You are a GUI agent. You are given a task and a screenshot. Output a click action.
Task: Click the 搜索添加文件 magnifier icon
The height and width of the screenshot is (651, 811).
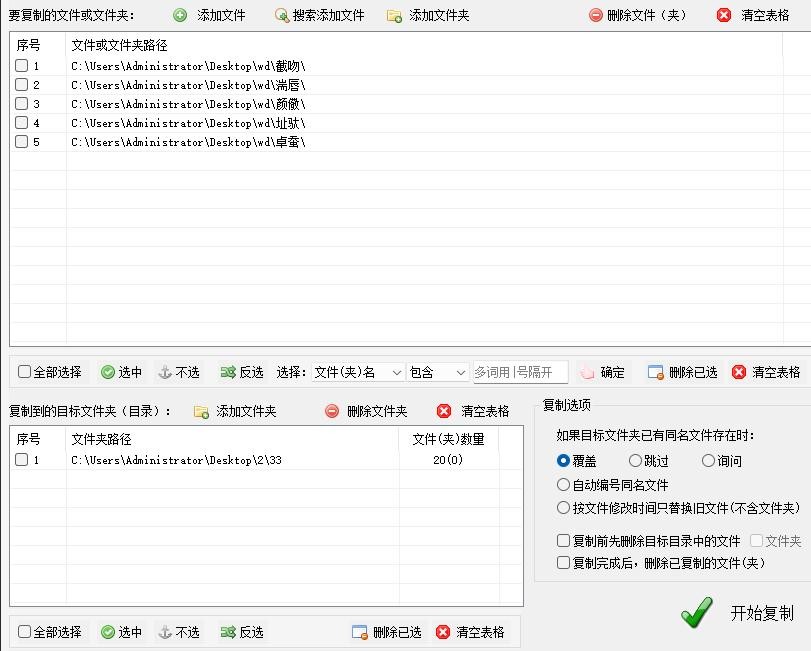[282, 16]
